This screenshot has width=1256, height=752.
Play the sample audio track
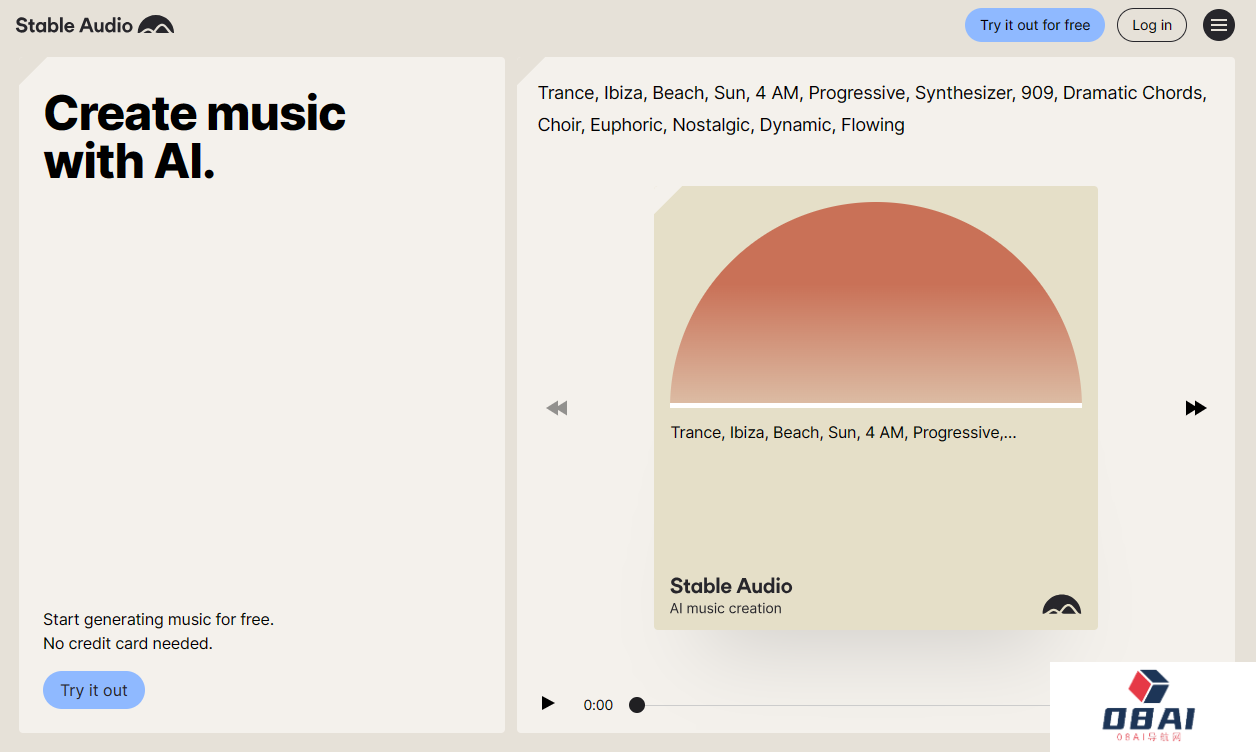click(x=548, y=703)
